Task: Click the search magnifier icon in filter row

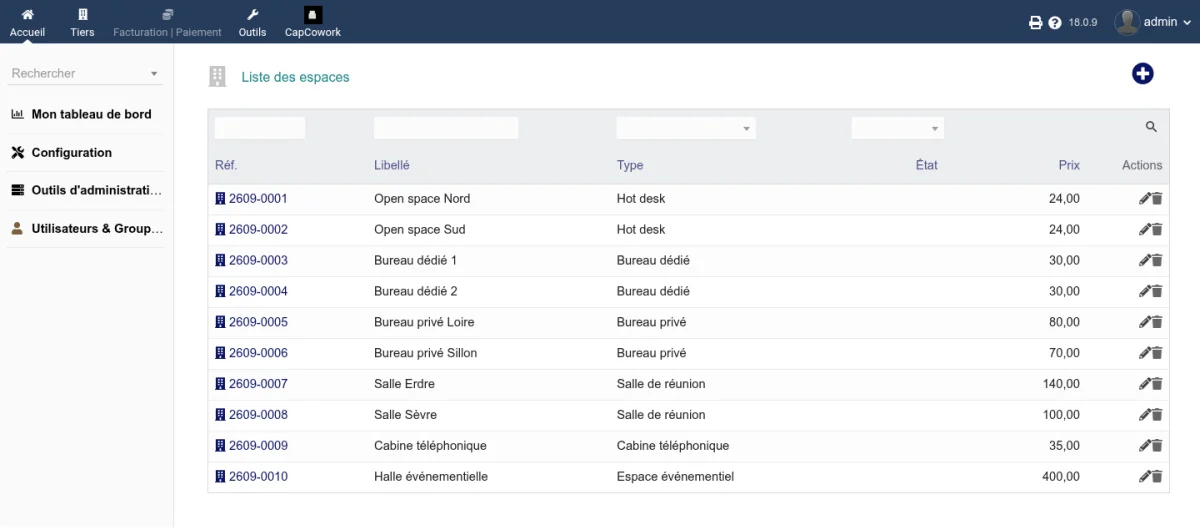Action: click(x=1151, y=127)
